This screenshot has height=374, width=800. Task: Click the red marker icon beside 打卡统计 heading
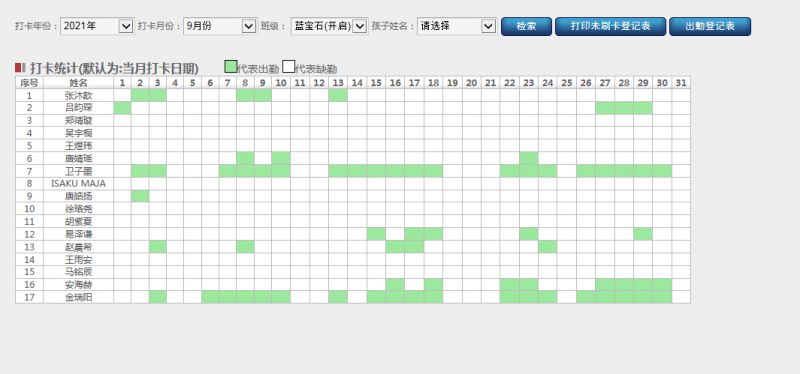click(20, 68)
